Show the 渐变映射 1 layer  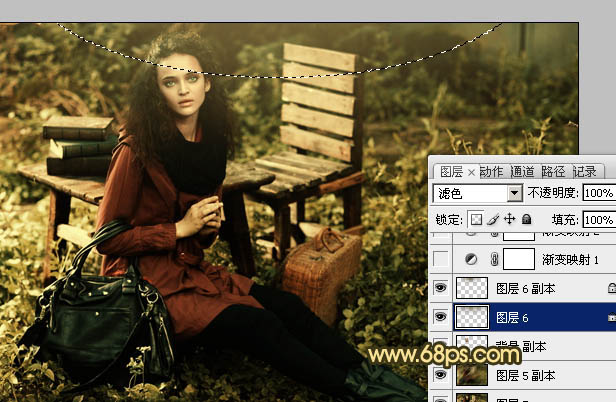(440, 260)
